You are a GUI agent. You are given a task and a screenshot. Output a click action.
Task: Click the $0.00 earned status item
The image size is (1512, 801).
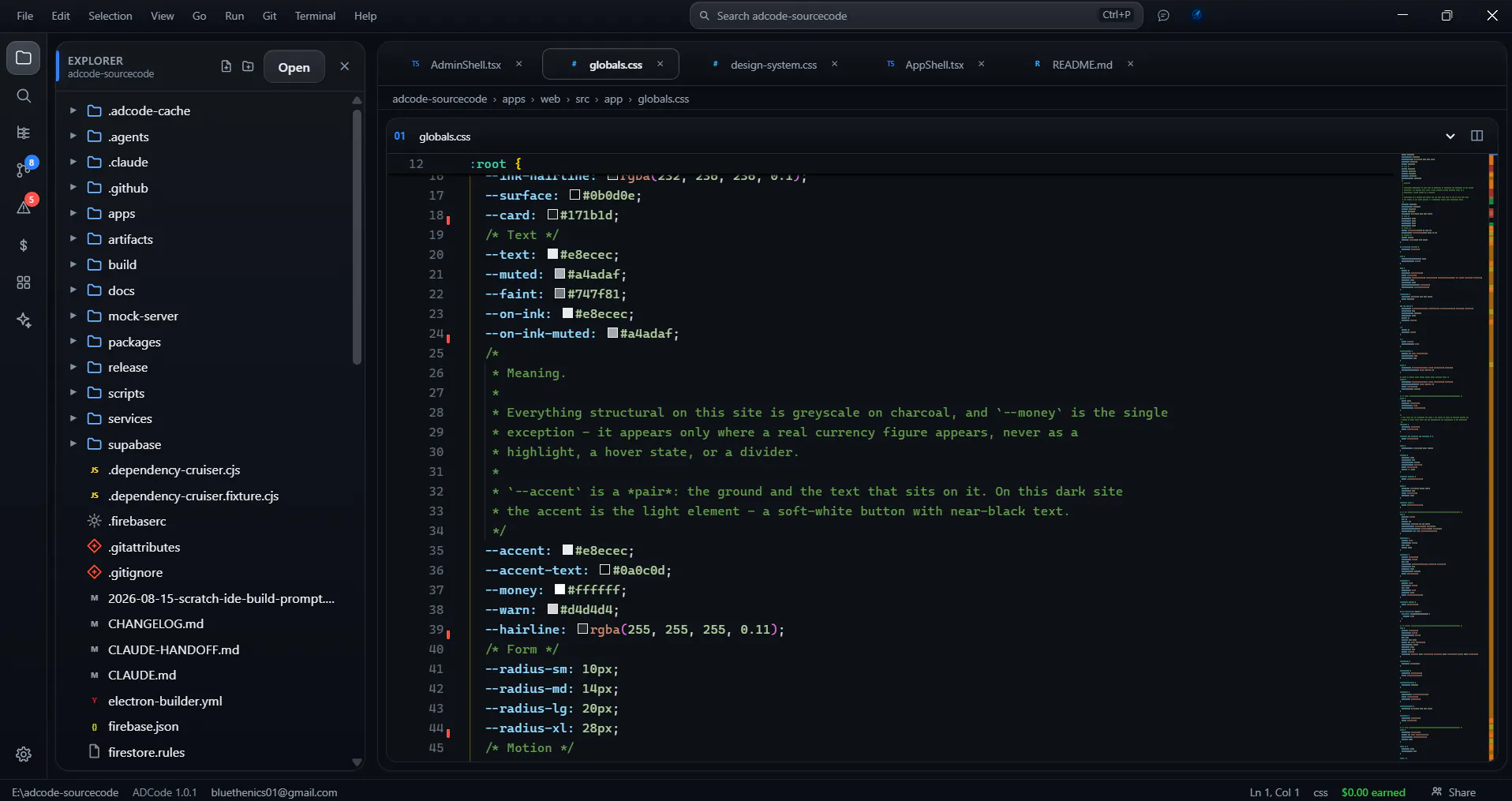click(x=1373, y=792)
